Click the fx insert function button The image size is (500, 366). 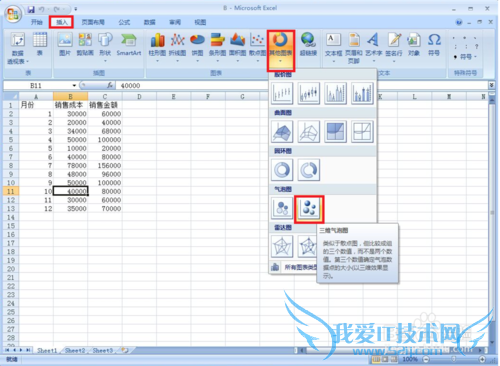pyautogui.click(x=110, y=86)
